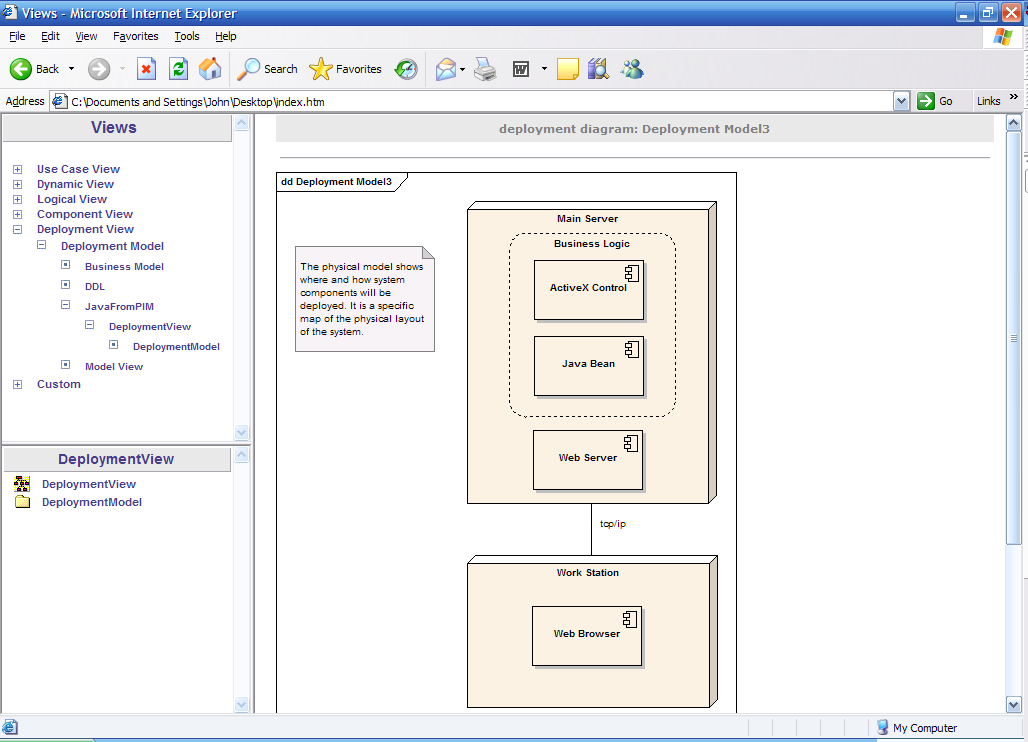Click the Mail envelope icon
Viewport: 1028px width, 742px height.
point(446,69)
